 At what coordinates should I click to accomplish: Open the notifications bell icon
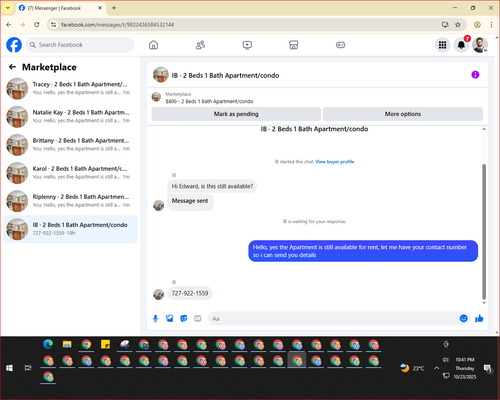pyautogui.click(x=461, y=45)
